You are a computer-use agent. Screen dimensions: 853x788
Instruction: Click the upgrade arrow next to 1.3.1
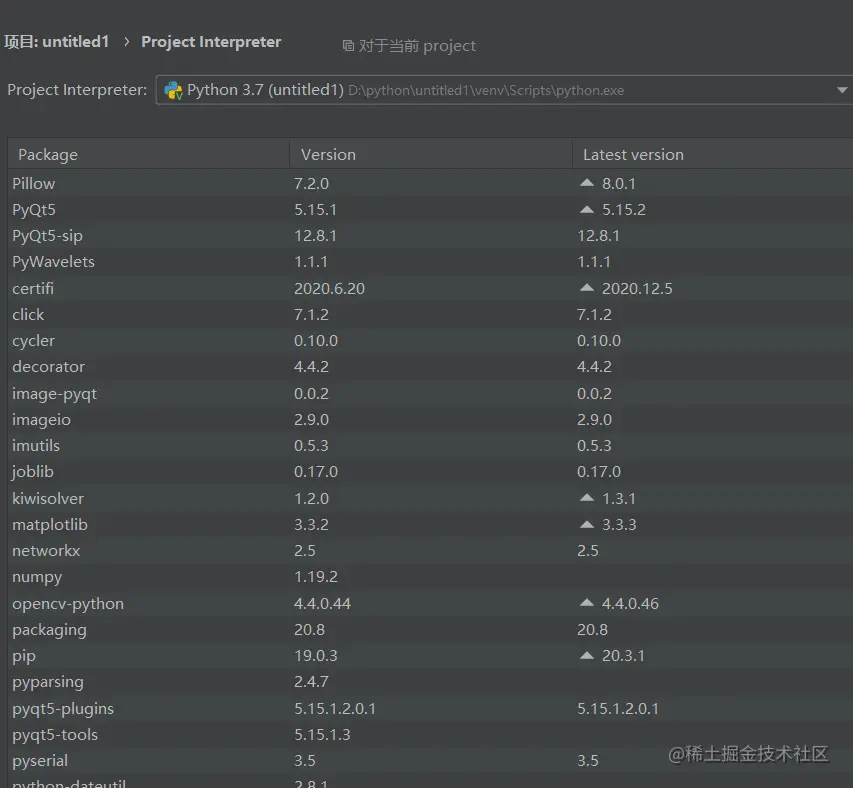pyautogui.click(x=587, y=498)
